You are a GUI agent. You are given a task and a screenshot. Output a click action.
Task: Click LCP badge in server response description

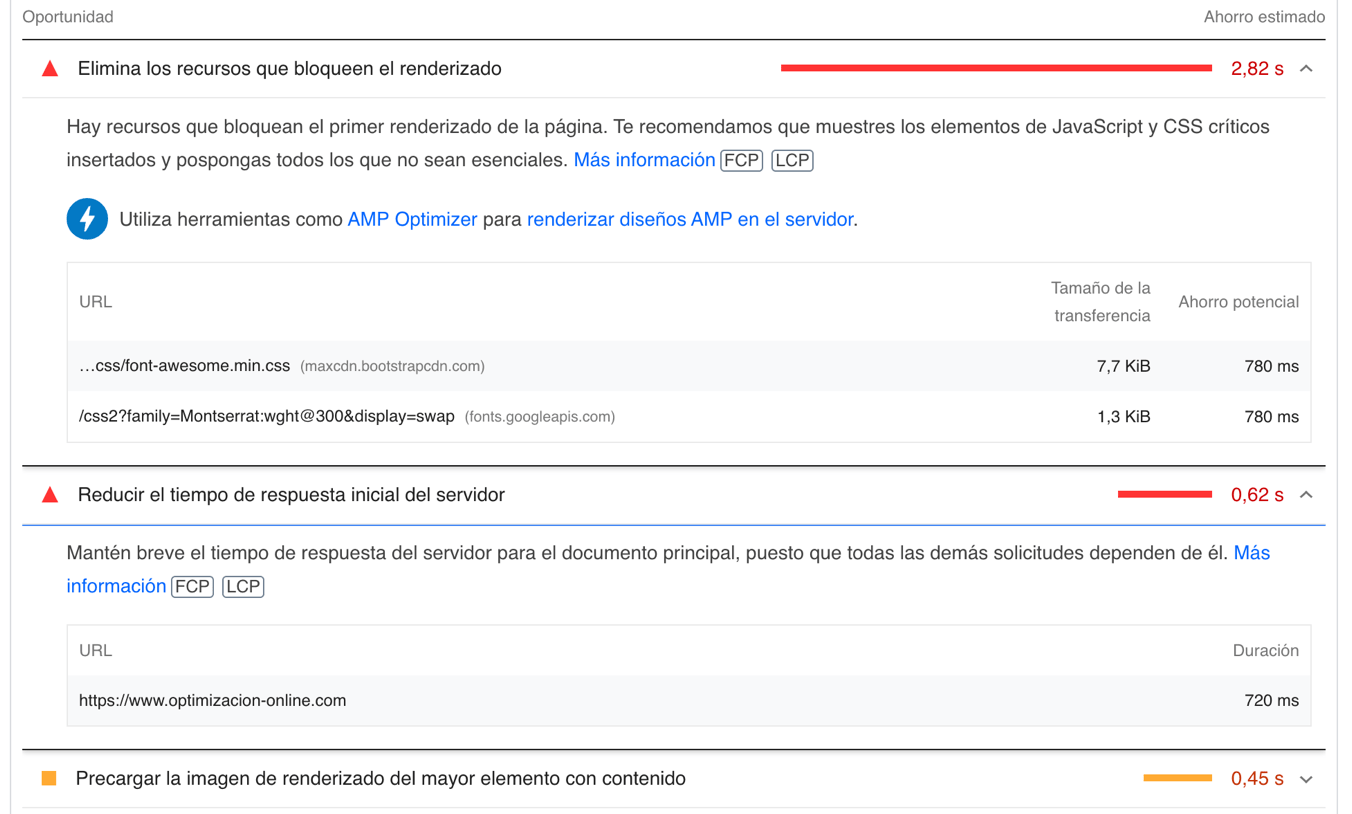coord(243,586)
